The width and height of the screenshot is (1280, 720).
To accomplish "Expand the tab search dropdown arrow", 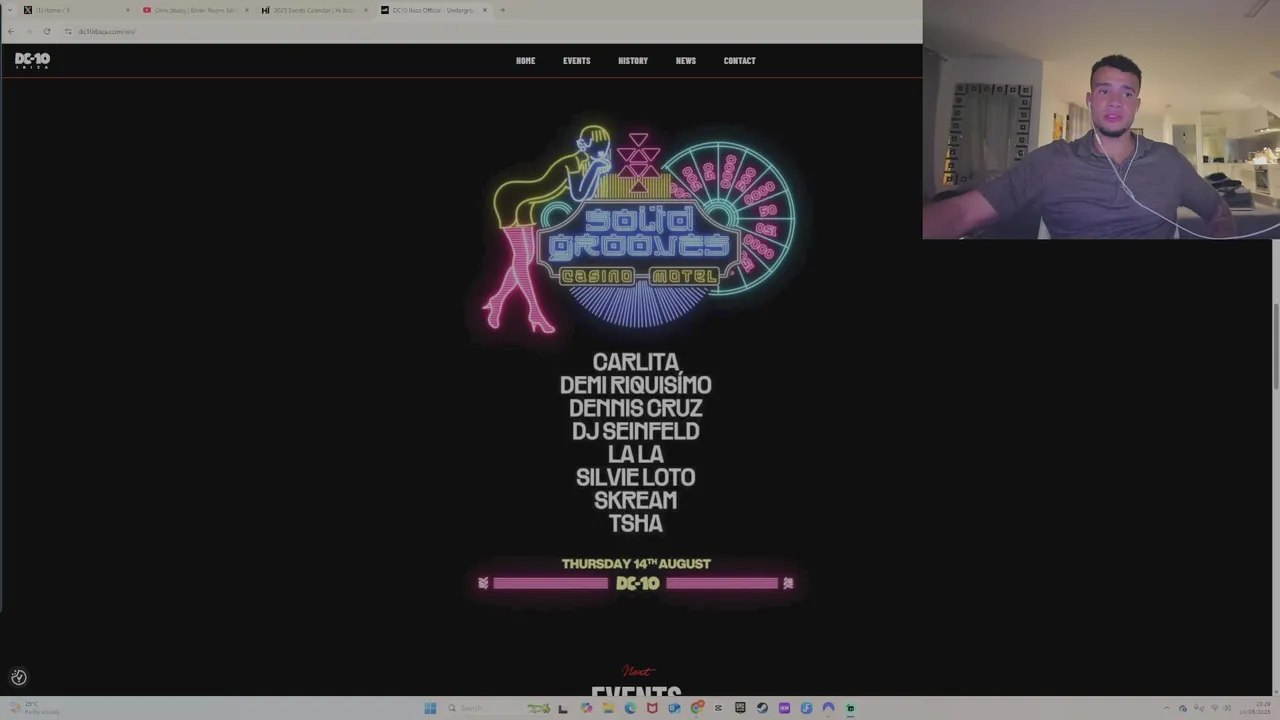I will tap(9, 10).
